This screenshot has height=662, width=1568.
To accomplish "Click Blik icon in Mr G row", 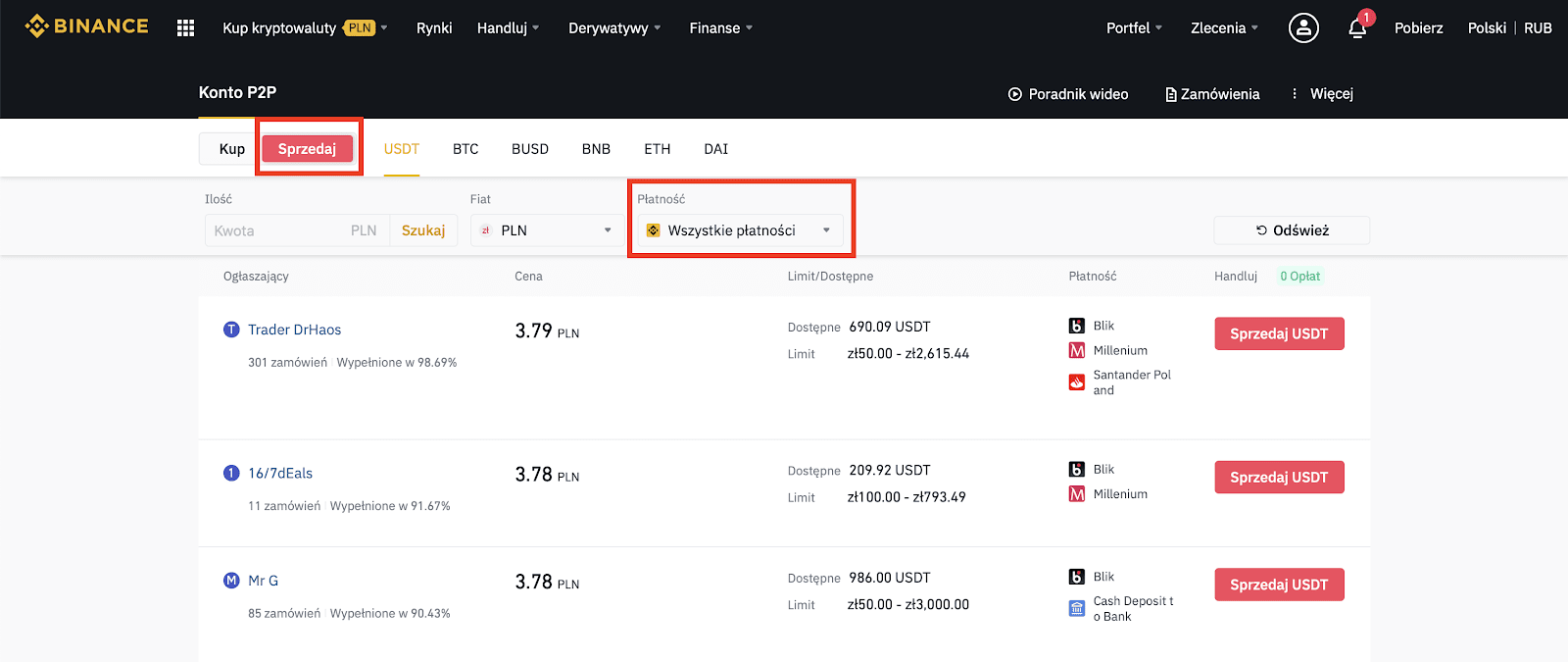I will (1077, 577).
